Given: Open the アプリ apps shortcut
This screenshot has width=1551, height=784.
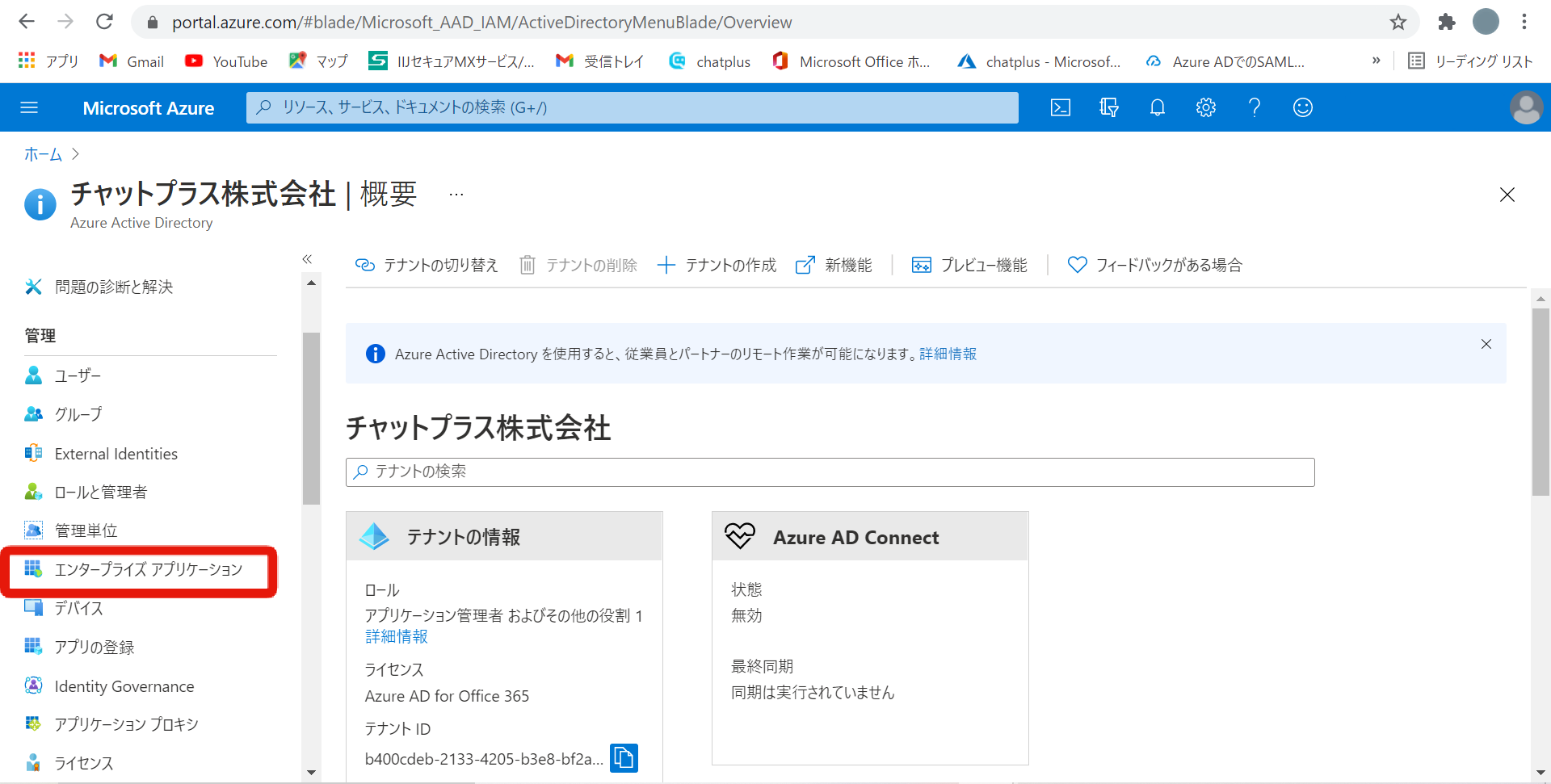Looking at the screenshot, I should (48, 61).
